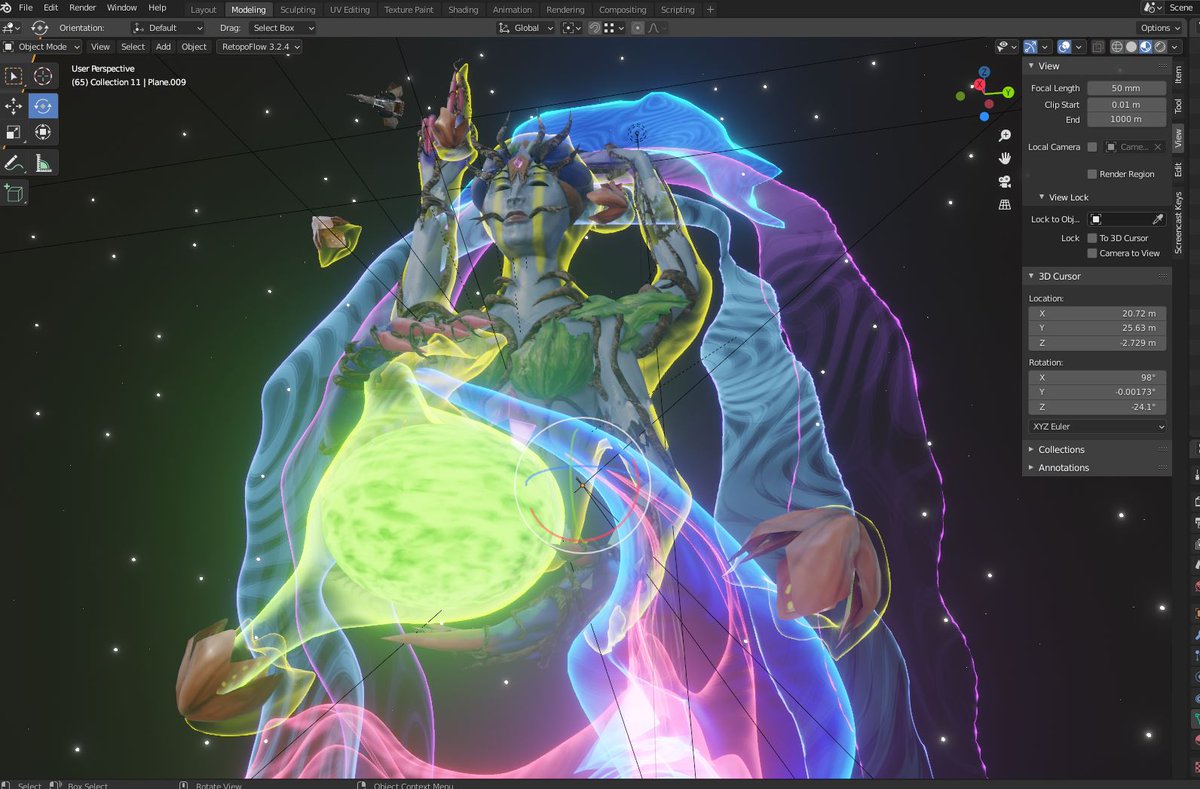Activate the Cursor tool

[42, 75]
